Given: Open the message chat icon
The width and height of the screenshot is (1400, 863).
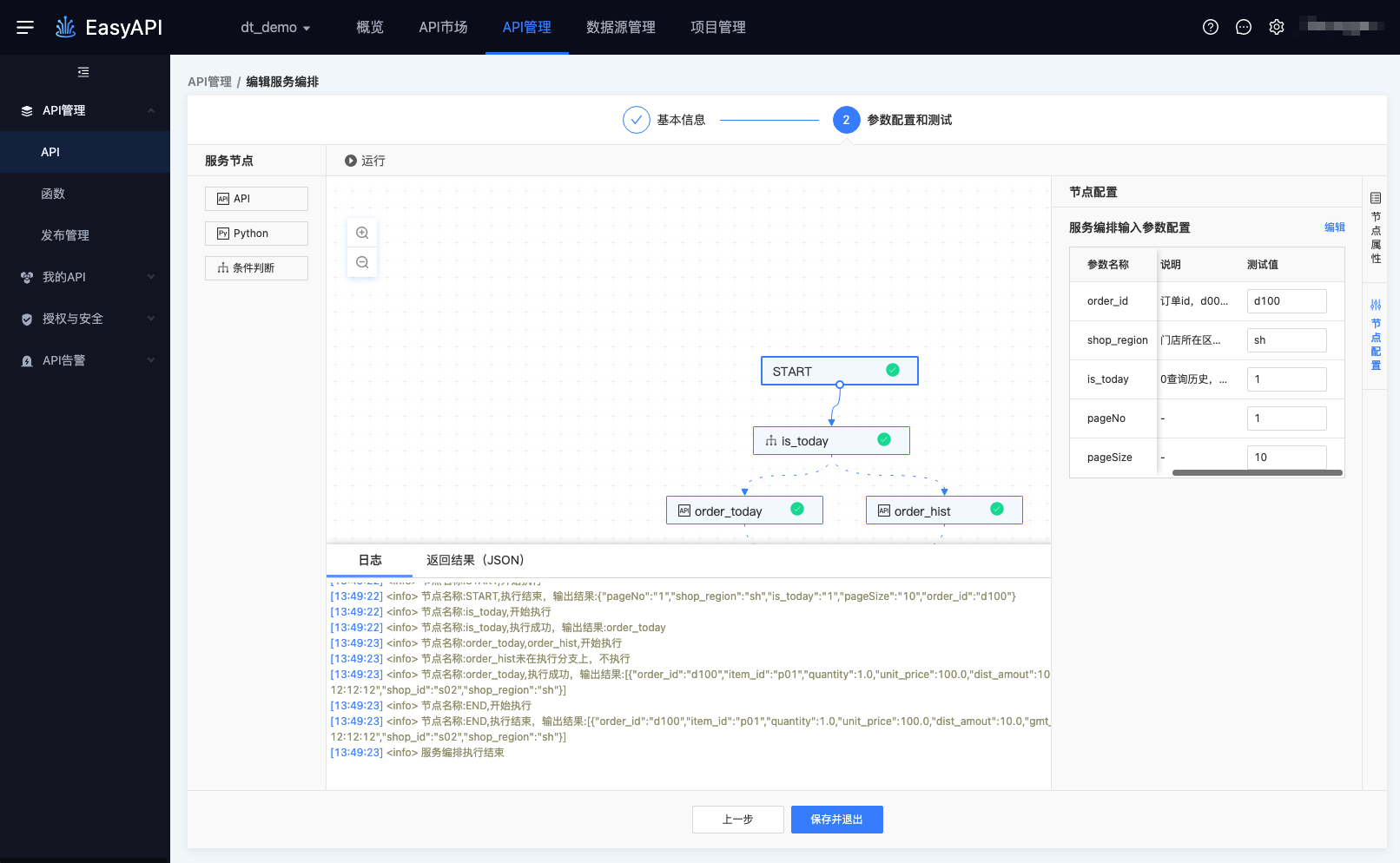Looking at the screenshot, I should [x=1244, y=27].
